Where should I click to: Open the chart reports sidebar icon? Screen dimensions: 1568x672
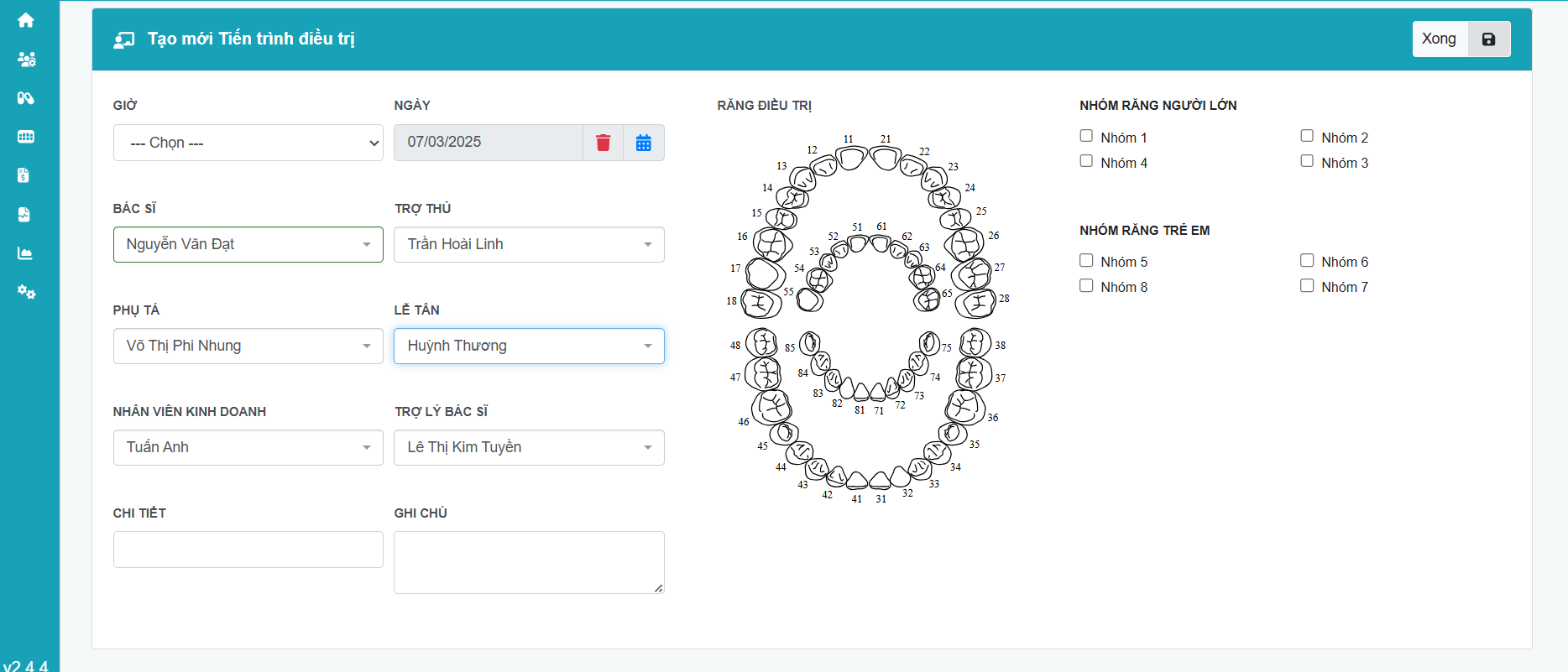[25, 253]
